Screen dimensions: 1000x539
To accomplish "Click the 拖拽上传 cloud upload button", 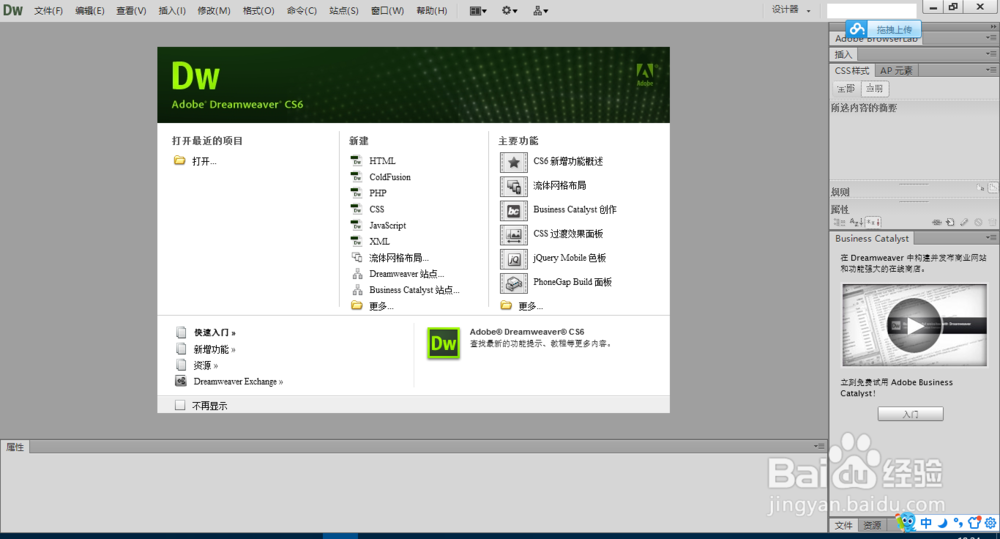I will (883, 29).
